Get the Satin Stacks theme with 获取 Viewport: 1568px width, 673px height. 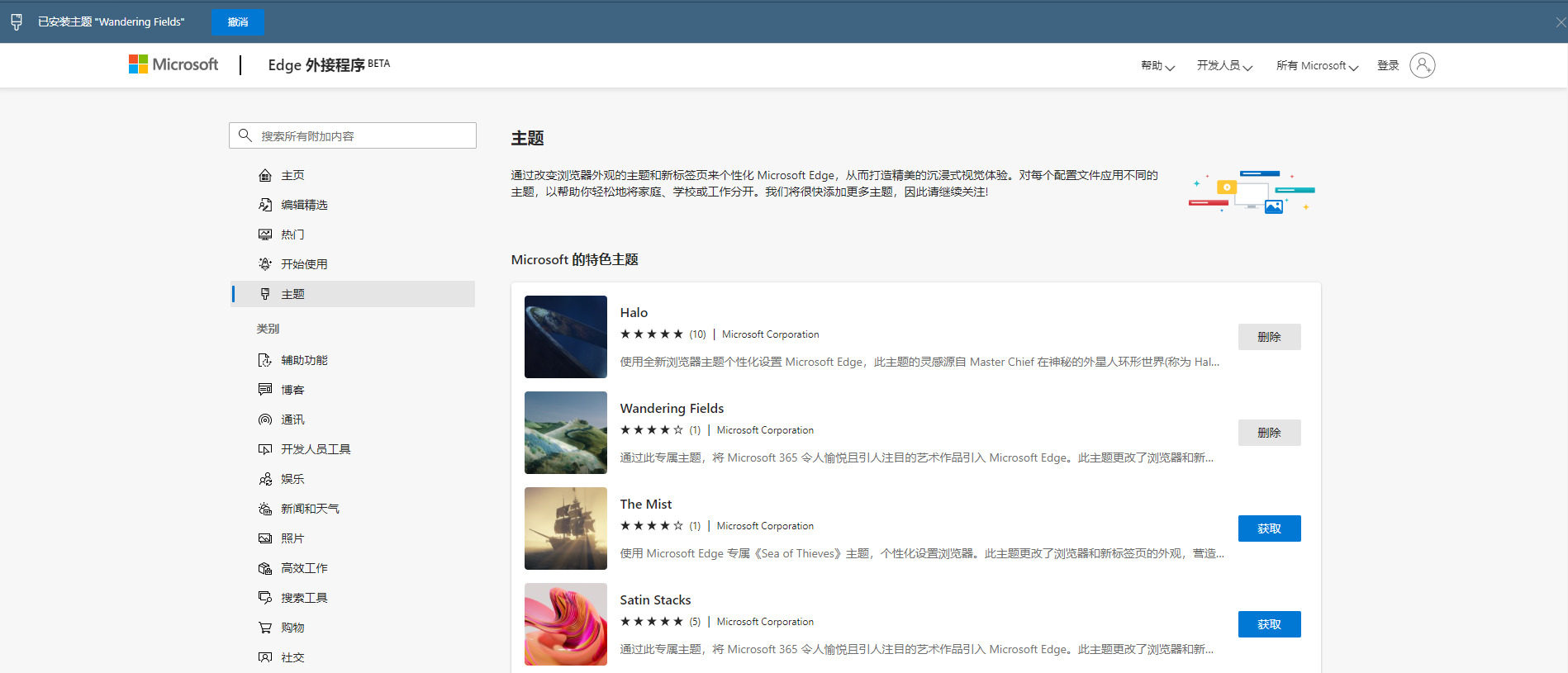tap(1269, 624)
